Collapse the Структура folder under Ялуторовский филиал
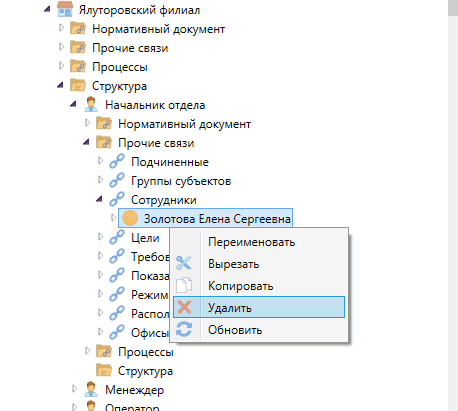 click(60, 85)
